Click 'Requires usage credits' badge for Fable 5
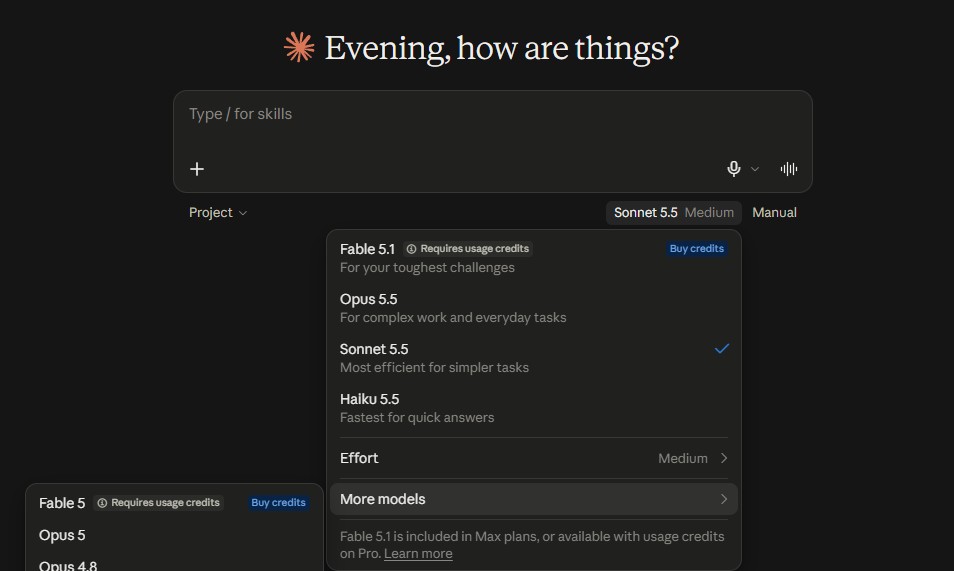The width and height of the screenshot is (954, 571). (159, 502)
